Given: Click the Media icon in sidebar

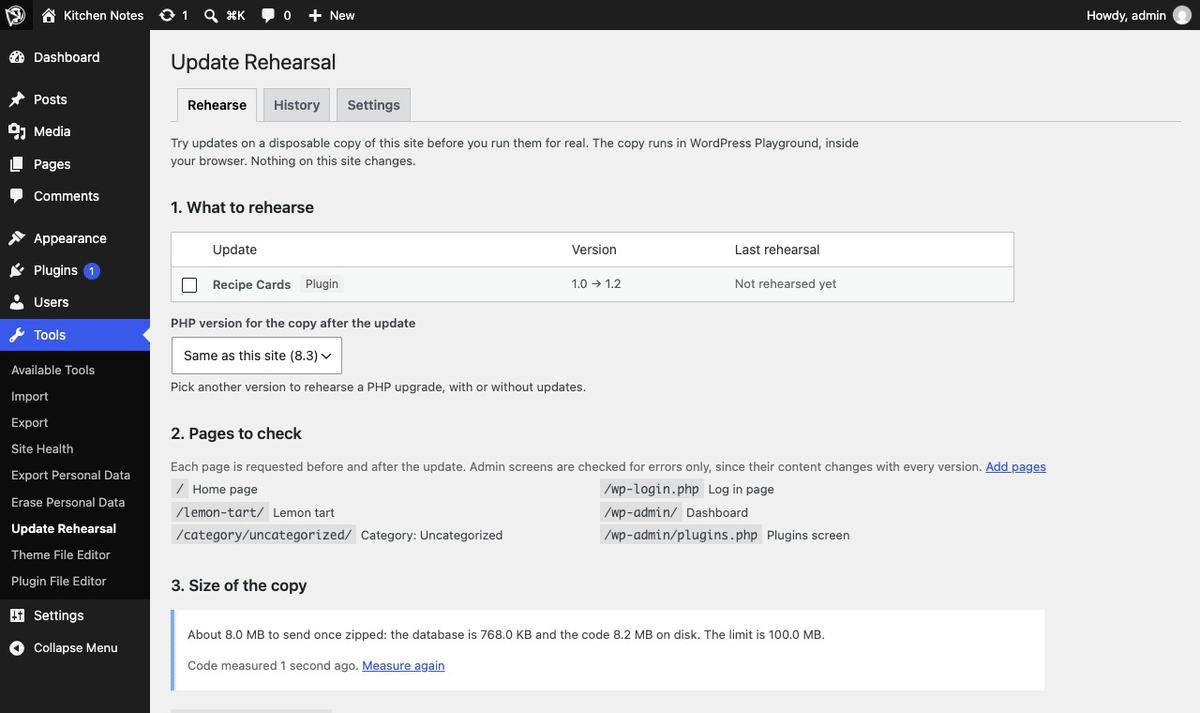Looking at the screenshot, I should tap(17, 131).
